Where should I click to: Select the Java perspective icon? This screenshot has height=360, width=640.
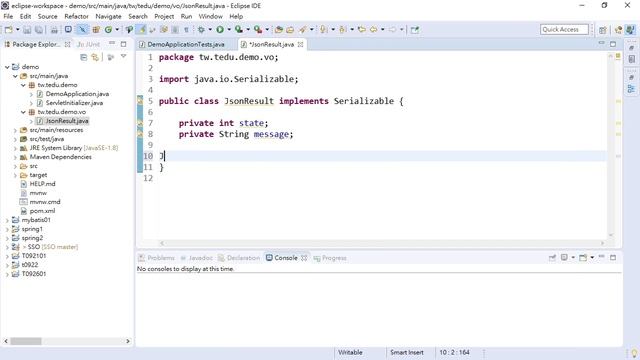pyautogui.click(x=630, y=29)
